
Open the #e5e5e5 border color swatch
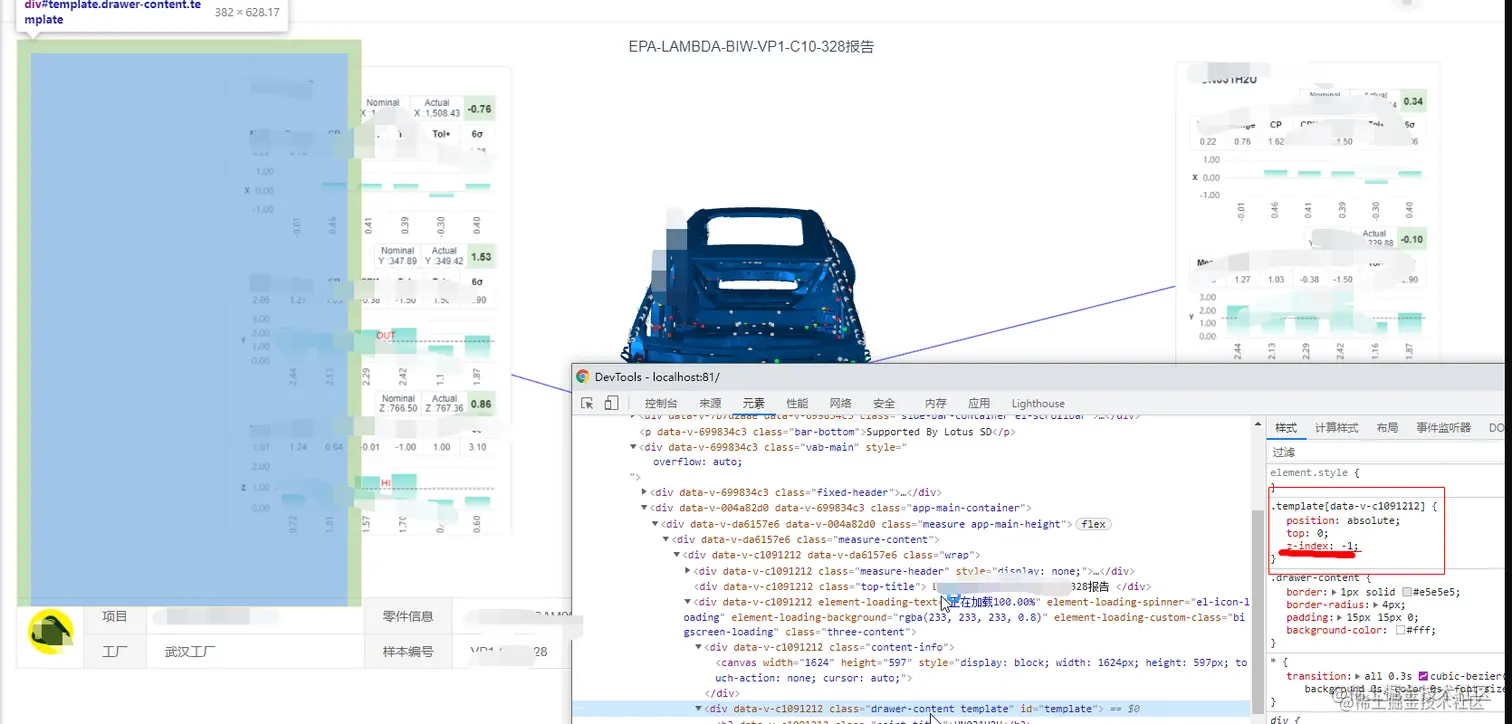(1409, 592)
